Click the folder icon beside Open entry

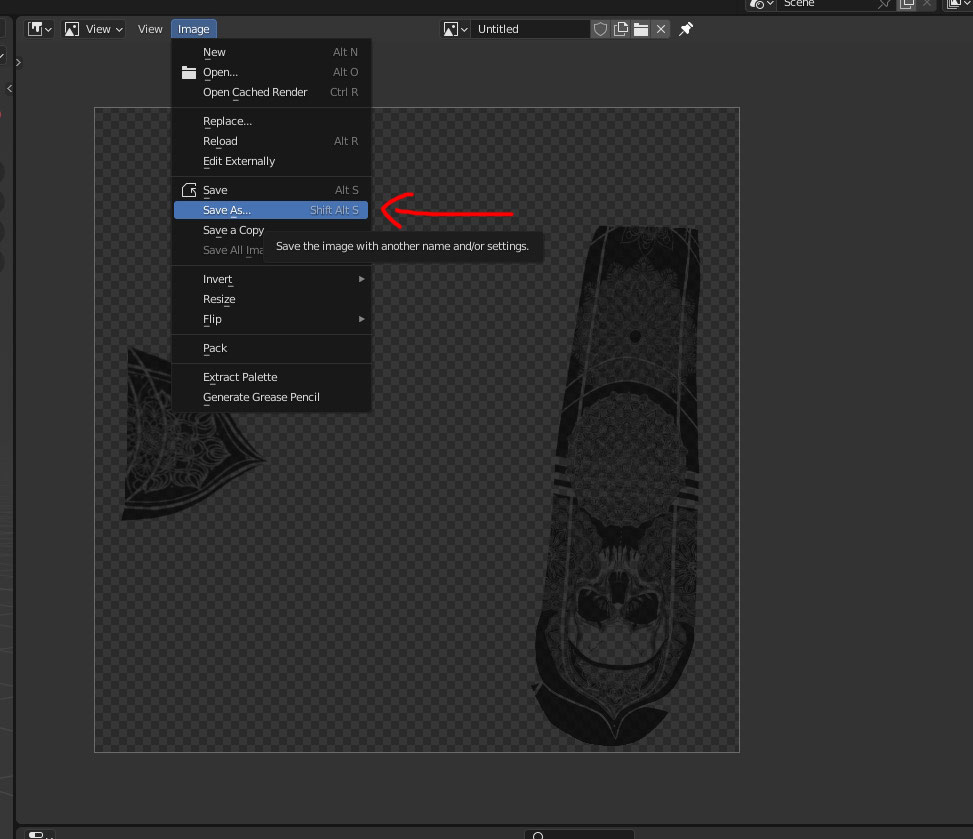[x=189, y=72]
